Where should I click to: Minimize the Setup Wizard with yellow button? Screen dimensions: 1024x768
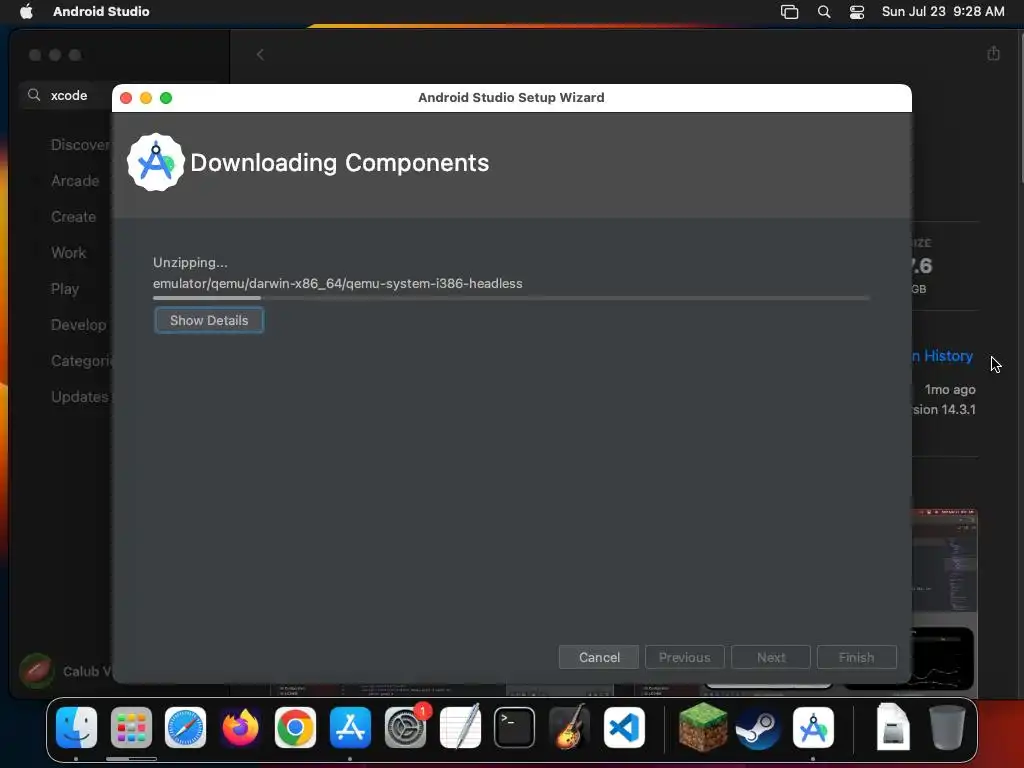click(146, 98)
